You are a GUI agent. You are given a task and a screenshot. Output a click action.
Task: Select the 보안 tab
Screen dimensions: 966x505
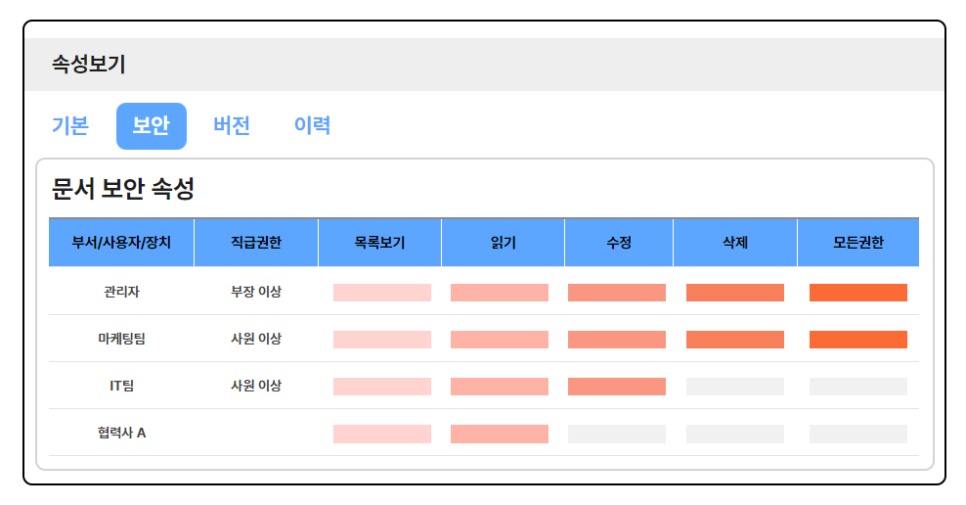[x=152, y=126]
